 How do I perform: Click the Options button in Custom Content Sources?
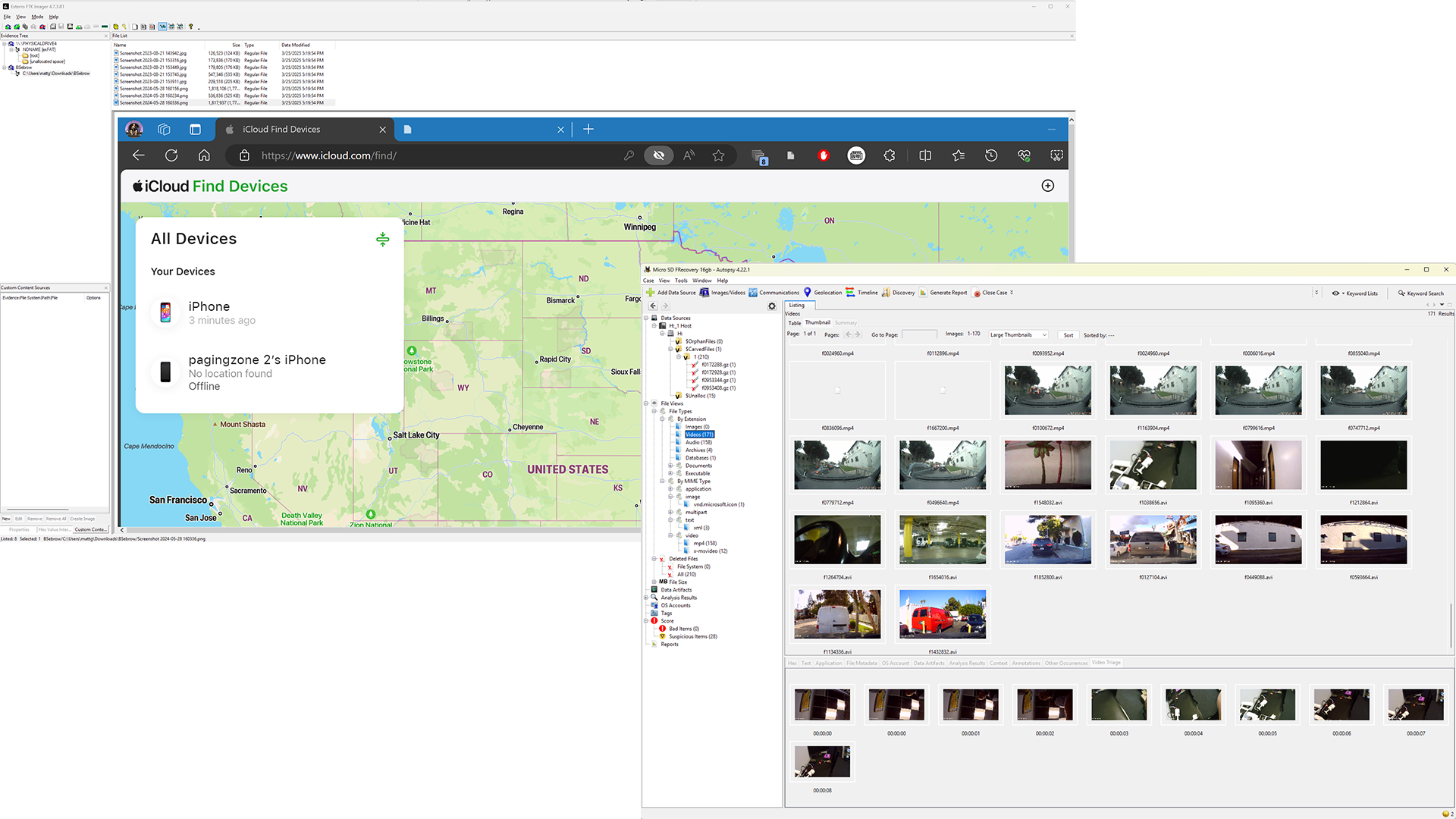pos(93,298)
